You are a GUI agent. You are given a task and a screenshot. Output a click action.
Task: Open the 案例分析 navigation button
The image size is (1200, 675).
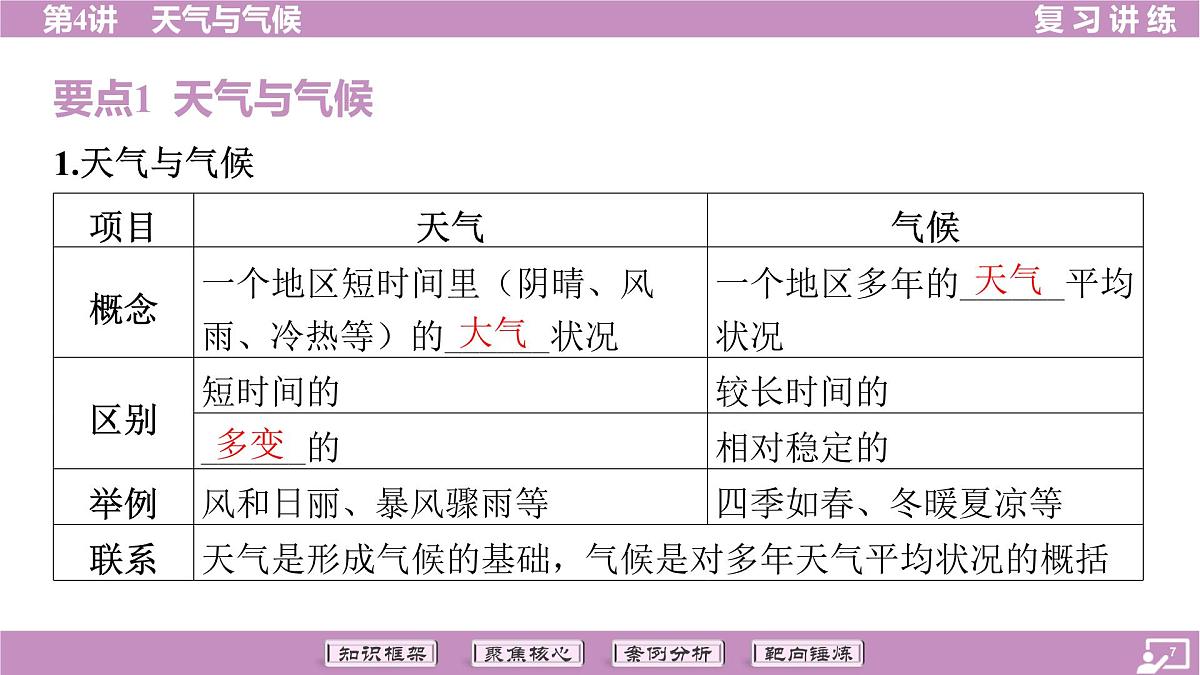pos(667,654)
